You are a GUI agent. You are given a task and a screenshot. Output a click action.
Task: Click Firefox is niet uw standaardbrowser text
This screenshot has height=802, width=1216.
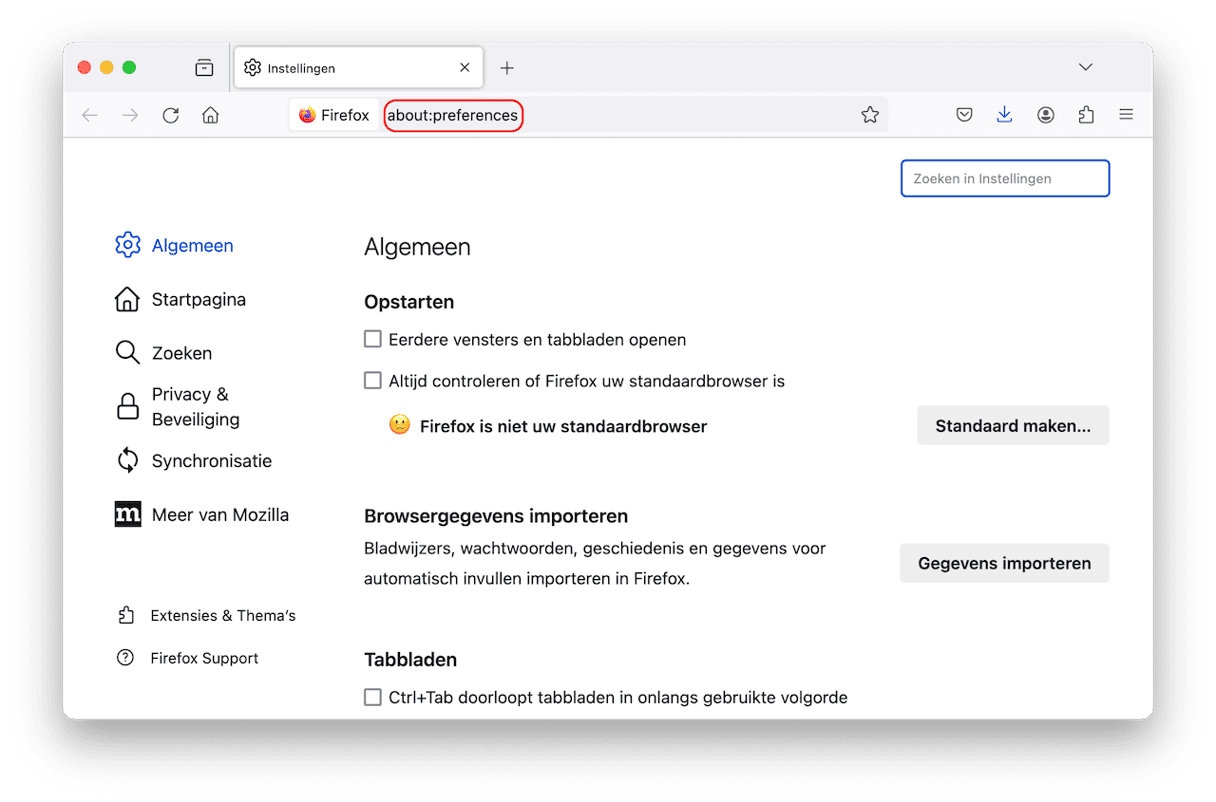pyautogui.click(x=563, y=427)
